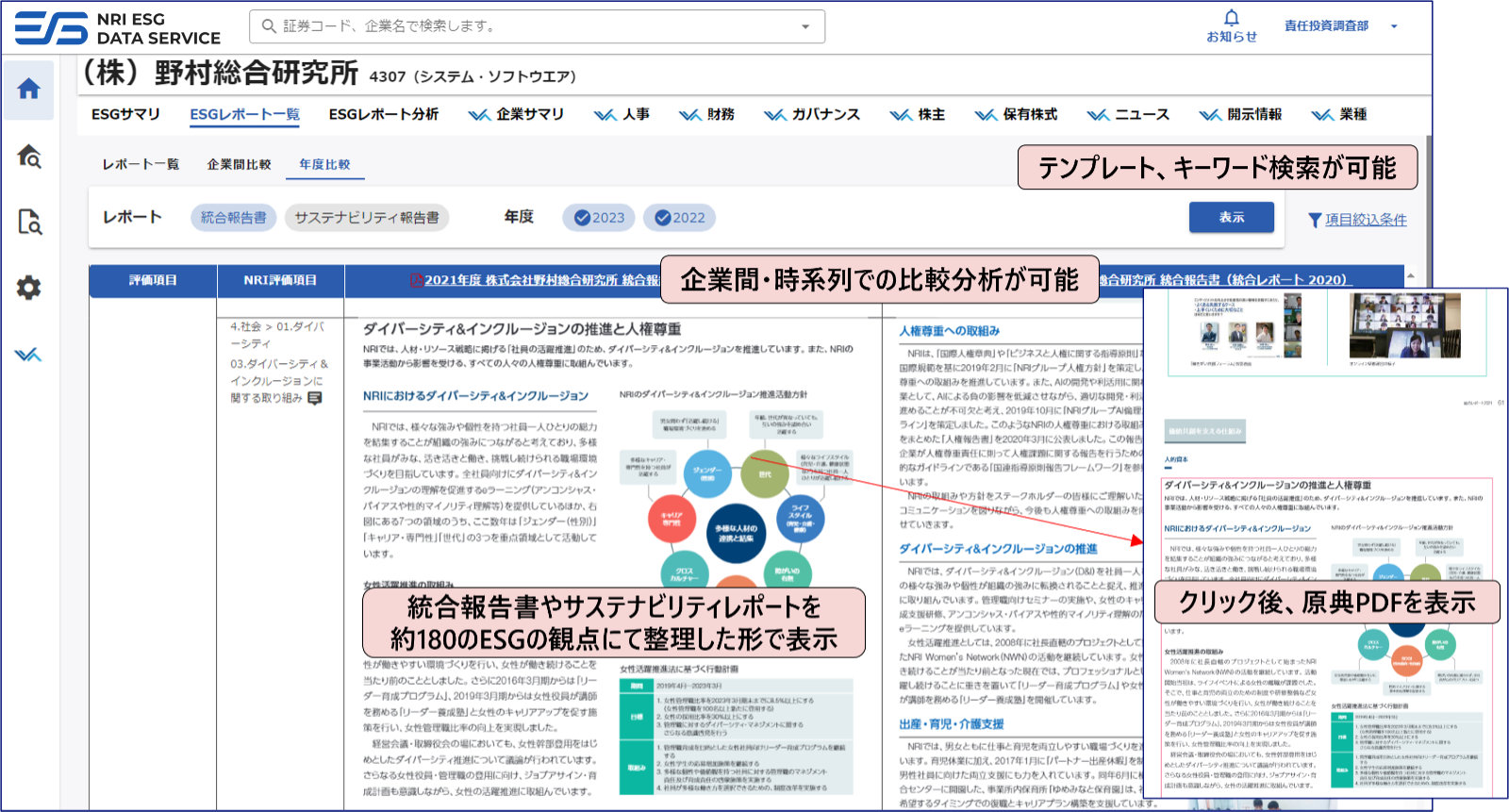Click the お知らせ notification bell
Image resolution: width=1509 pixels, height=812 pixels.
(1232, 25)
